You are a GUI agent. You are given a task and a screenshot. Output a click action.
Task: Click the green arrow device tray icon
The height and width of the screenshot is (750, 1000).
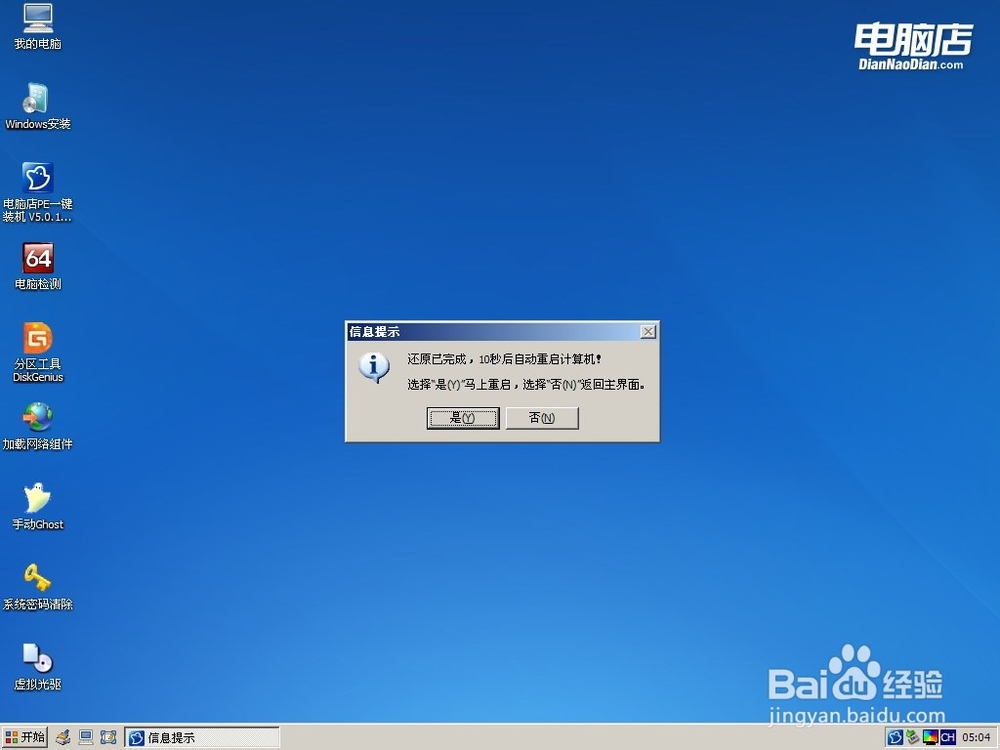click(x=913, y=737)
